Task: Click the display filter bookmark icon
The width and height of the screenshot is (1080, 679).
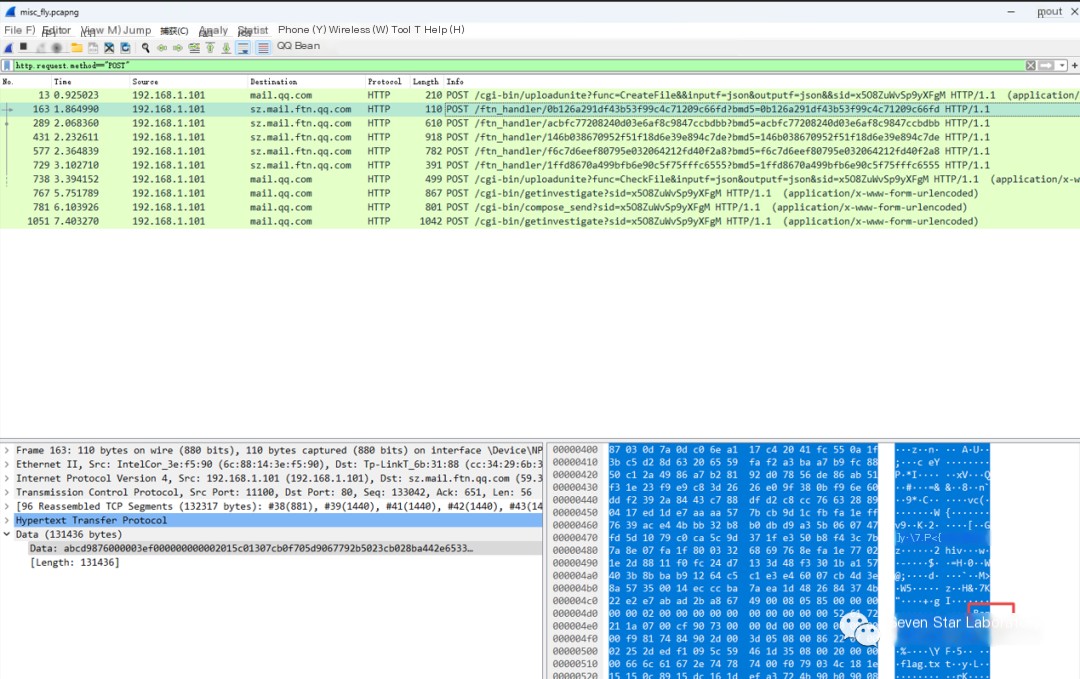Action: click(x=7, y=65)
